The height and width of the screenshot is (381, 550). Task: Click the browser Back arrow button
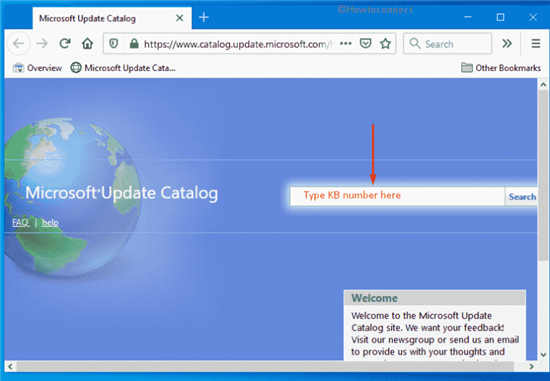coord(18,44)
